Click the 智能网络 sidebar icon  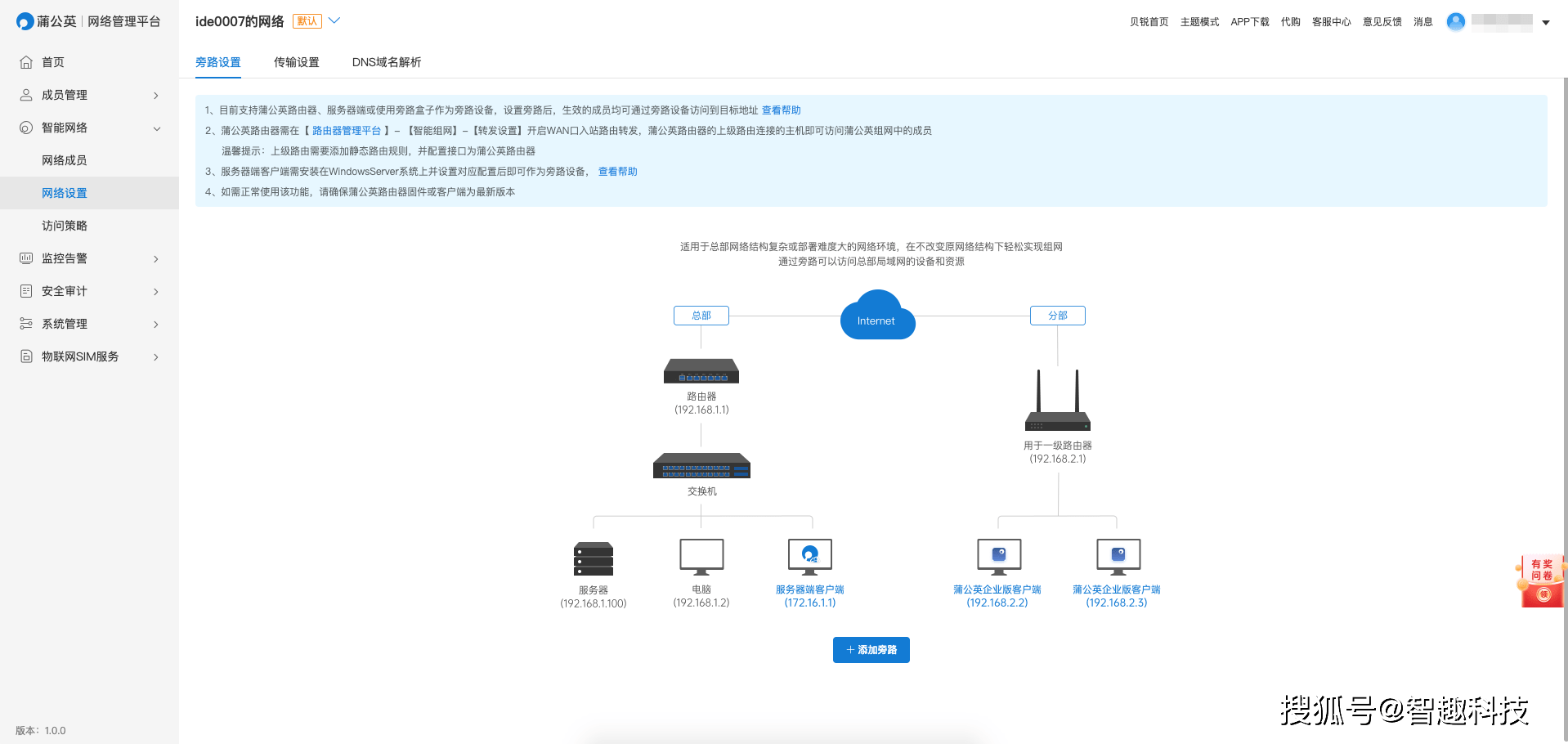pos(26,128)
